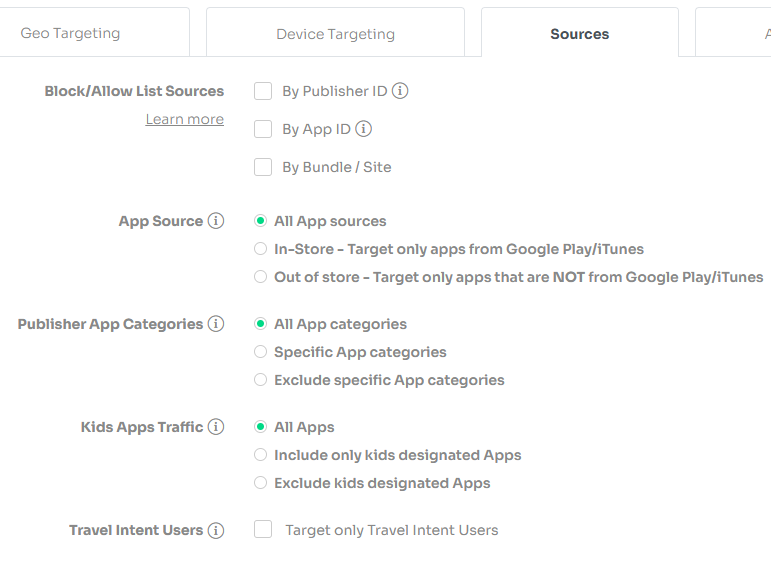Open Kids Apps Traffic info icon
The height and width of the screenshot is (563, 771).
click(x=216, y=427)
